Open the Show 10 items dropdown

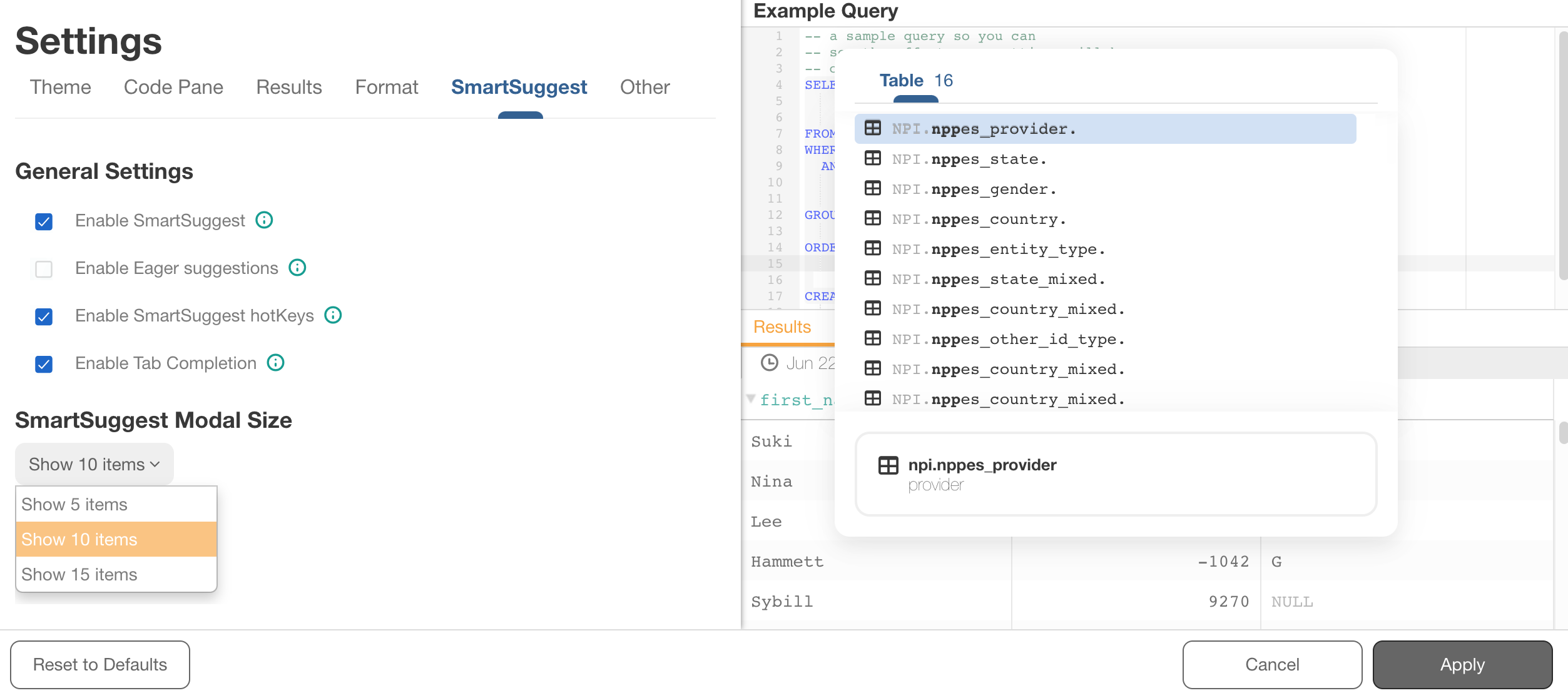point(94,464)
